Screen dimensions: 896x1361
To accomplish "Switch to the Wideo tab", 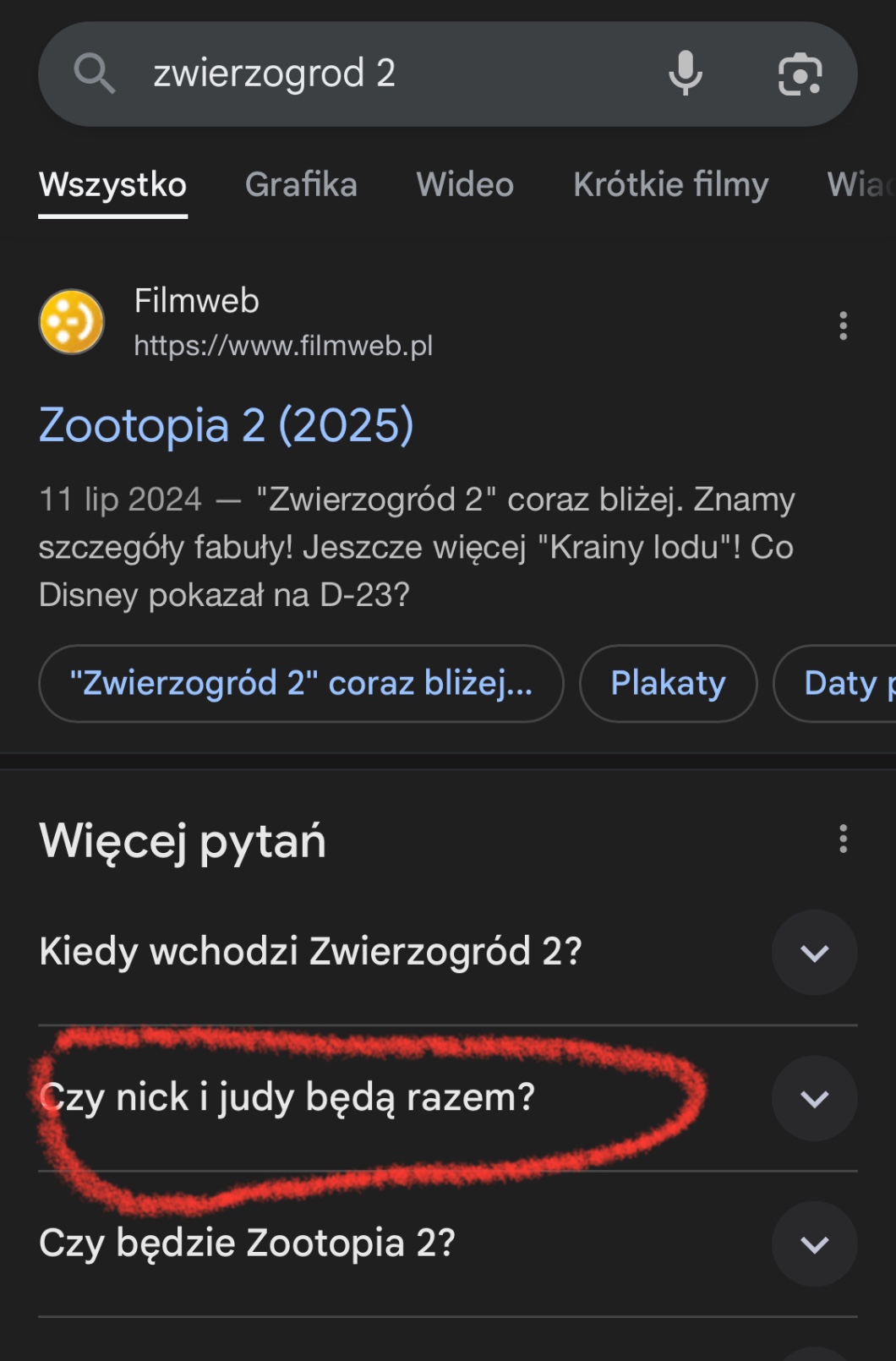I will point(465,184).
